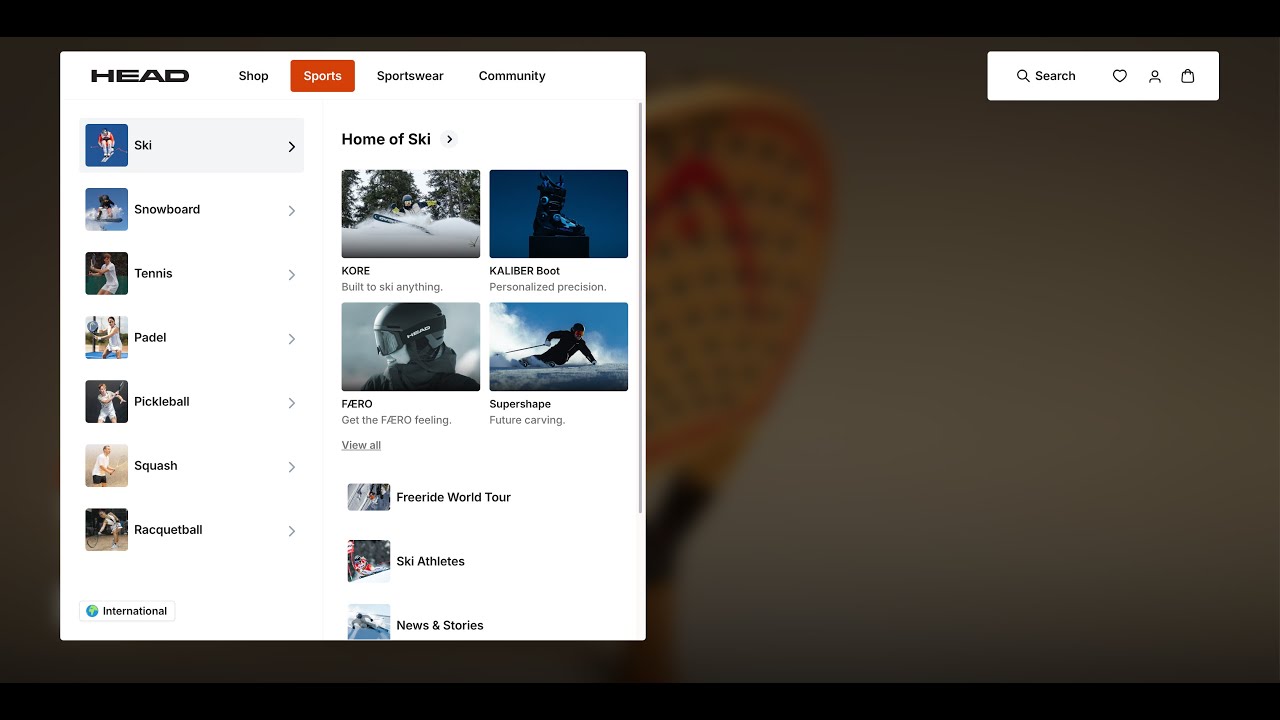Open the Sportswear menu
The width and height of the screenshot is (1280, 720).
pos(410,76)
